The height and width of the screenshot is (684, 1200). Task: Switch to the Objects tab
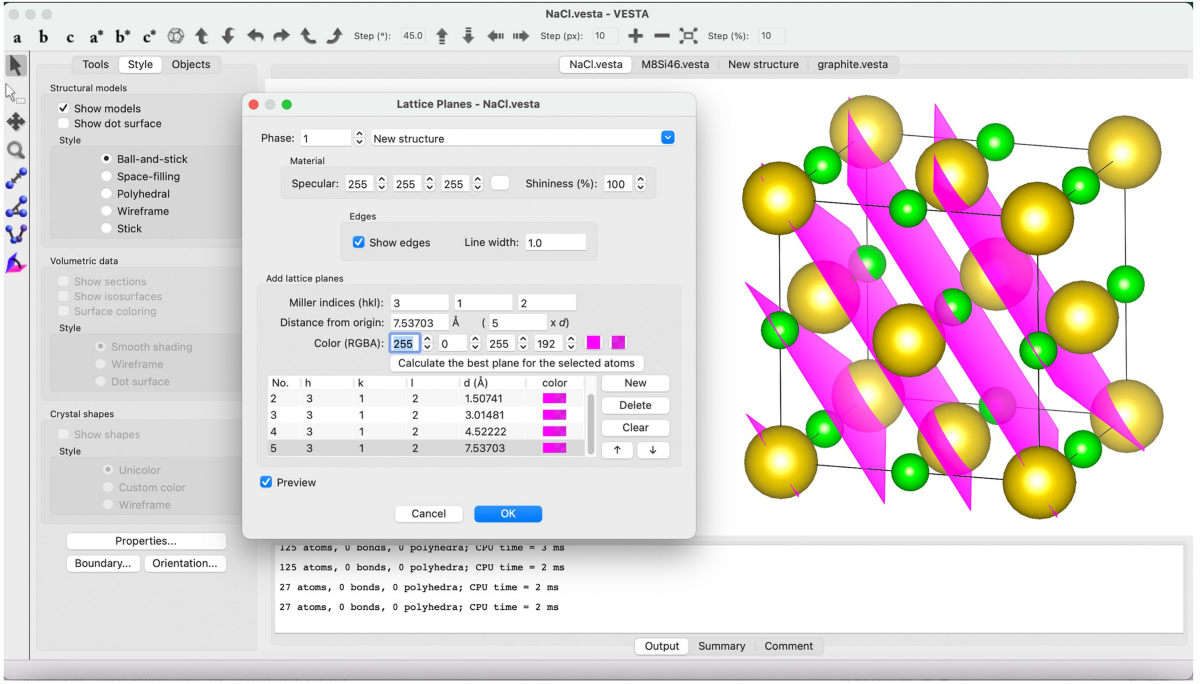point(190,64)
